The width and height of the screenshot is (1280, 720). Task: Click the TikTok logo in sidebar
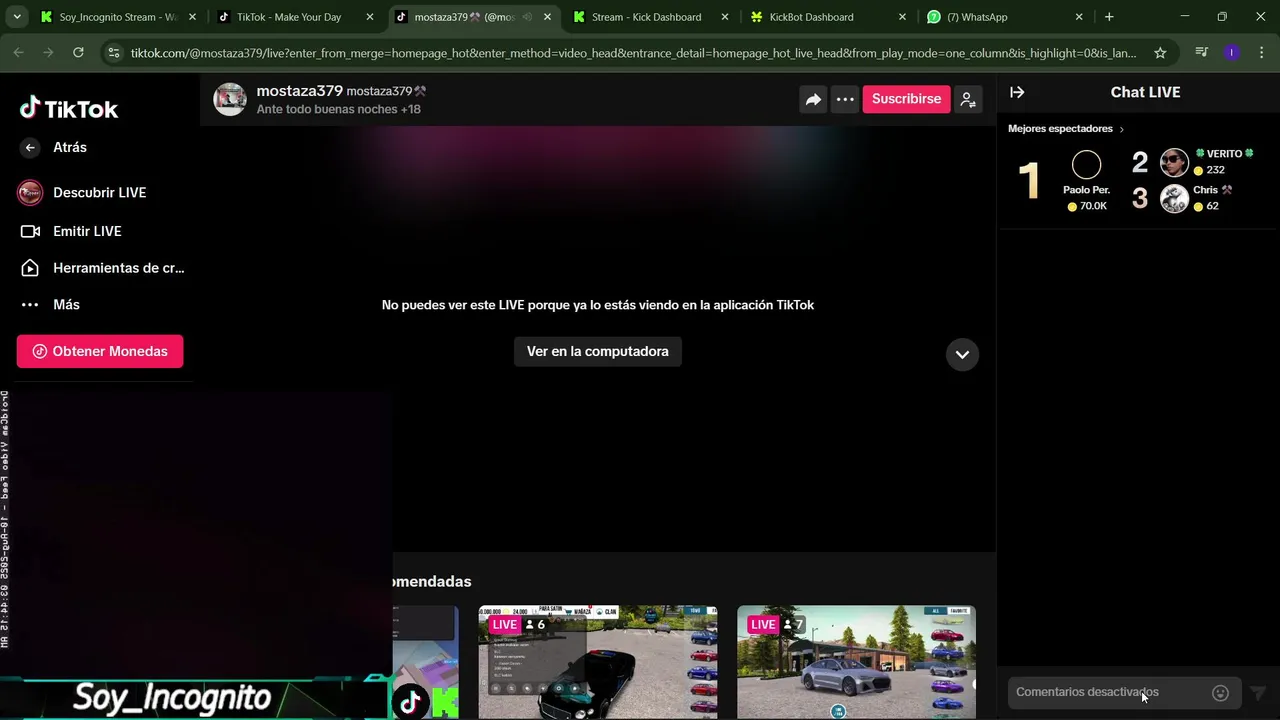point(69,108)
